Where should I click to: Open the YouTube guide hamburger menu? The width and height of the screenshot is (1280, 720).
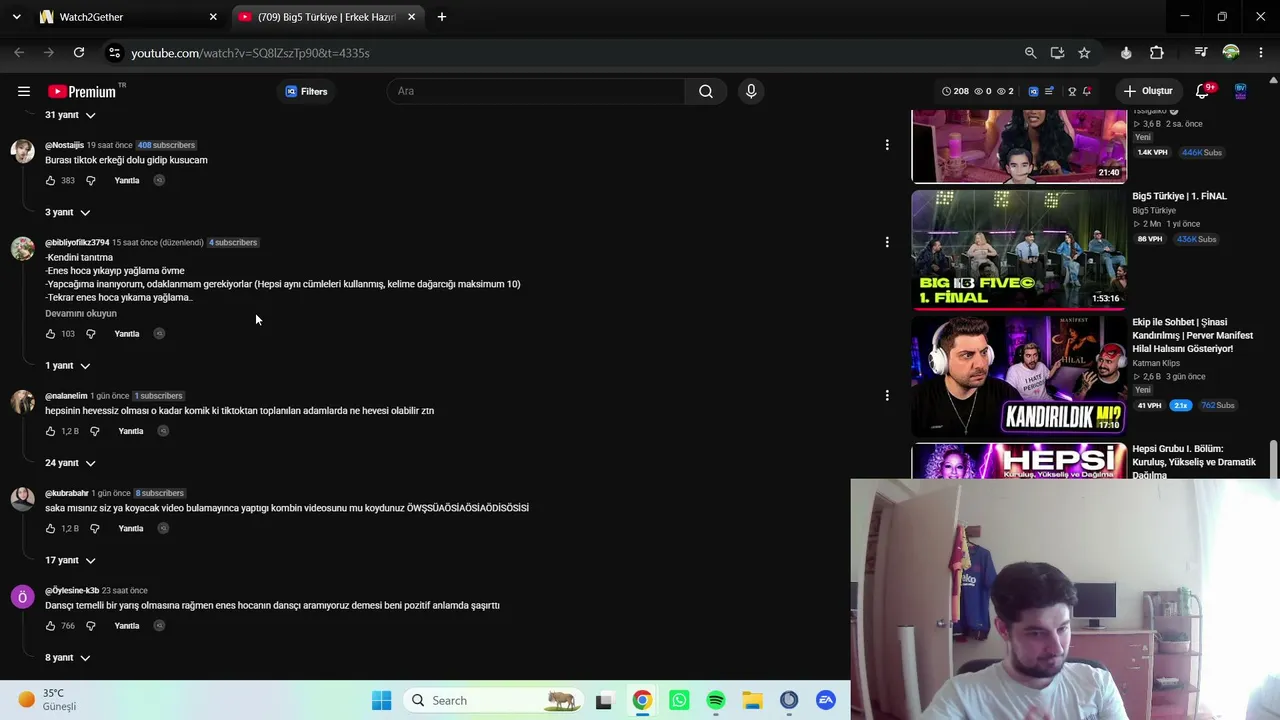[x=24, y=91]
